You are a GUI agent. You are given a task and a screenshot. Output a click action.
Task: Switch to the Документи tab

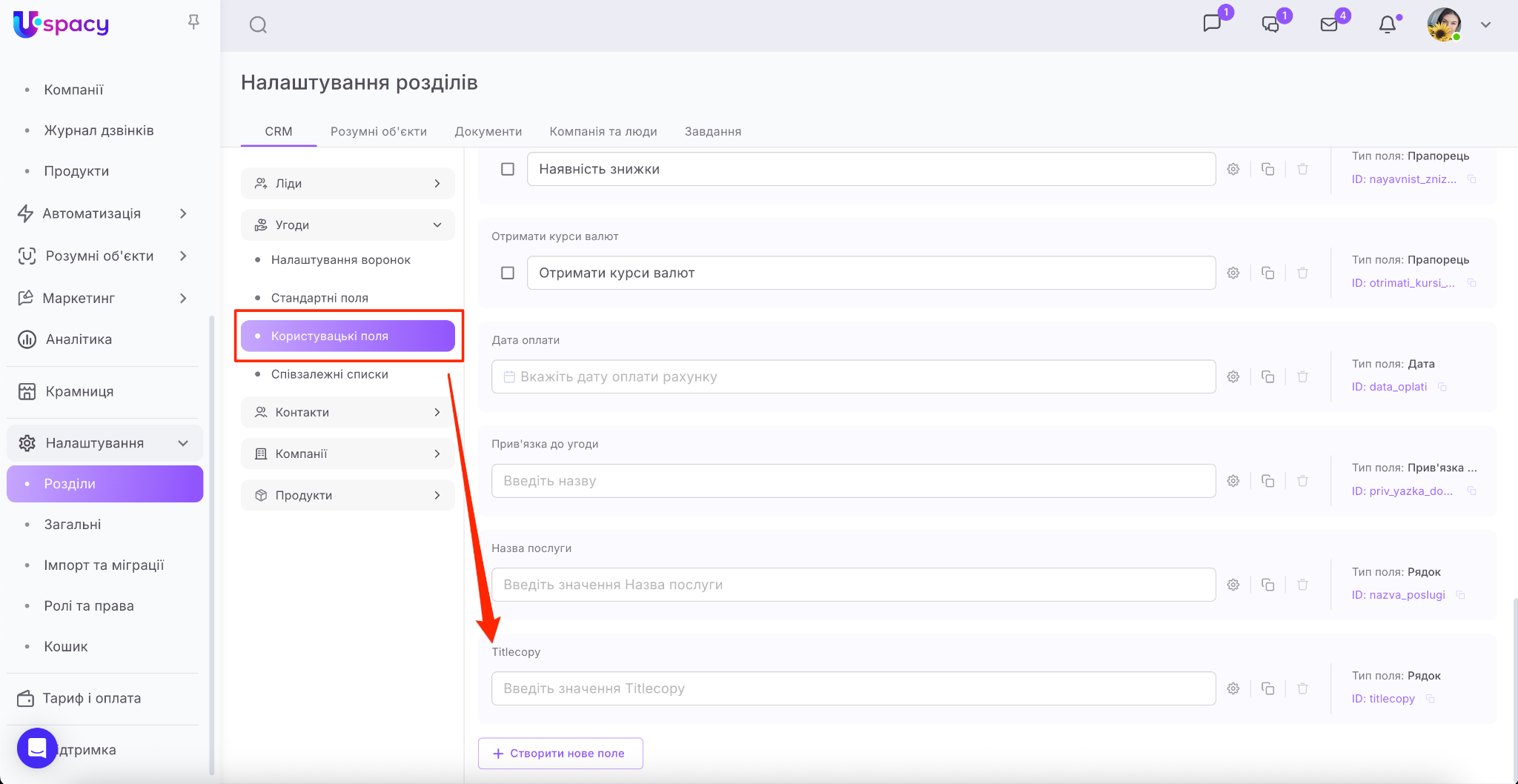[488, 131]
